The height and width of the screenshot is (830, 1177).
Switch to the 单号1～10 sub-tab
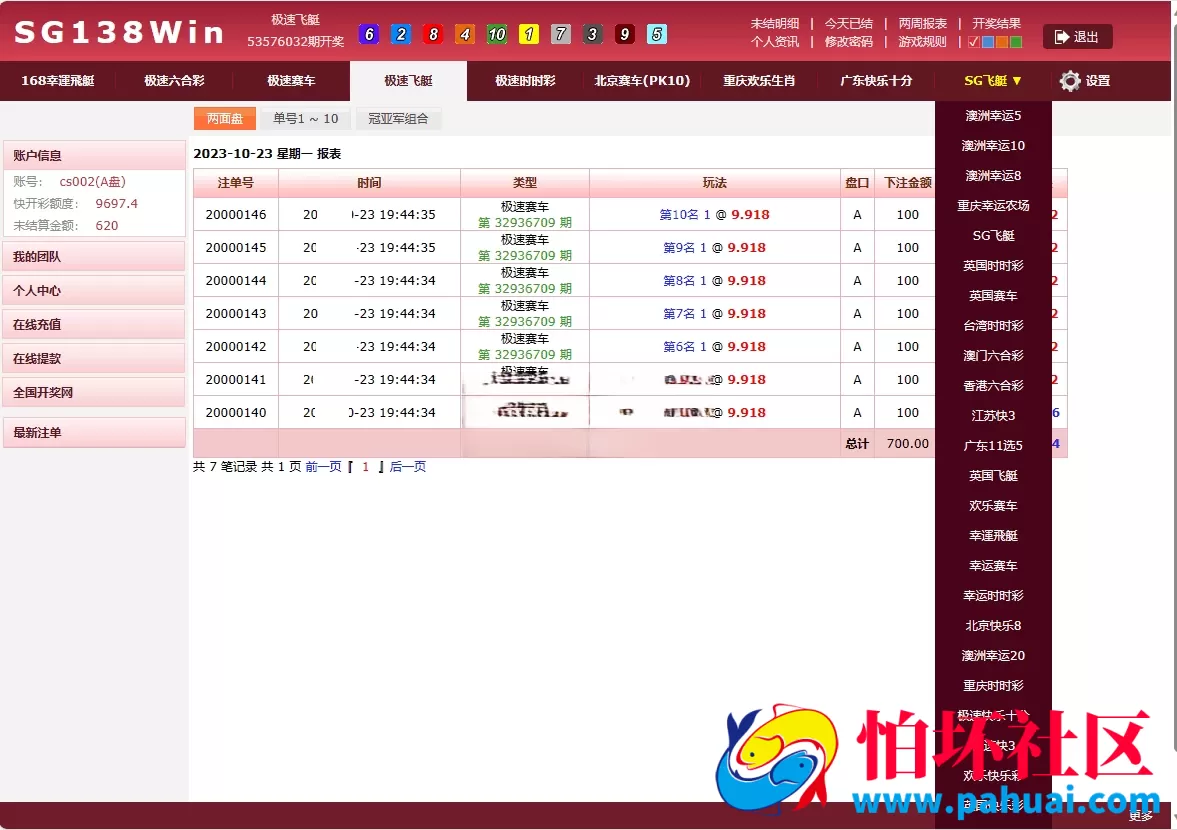click(x=306, y=119)
